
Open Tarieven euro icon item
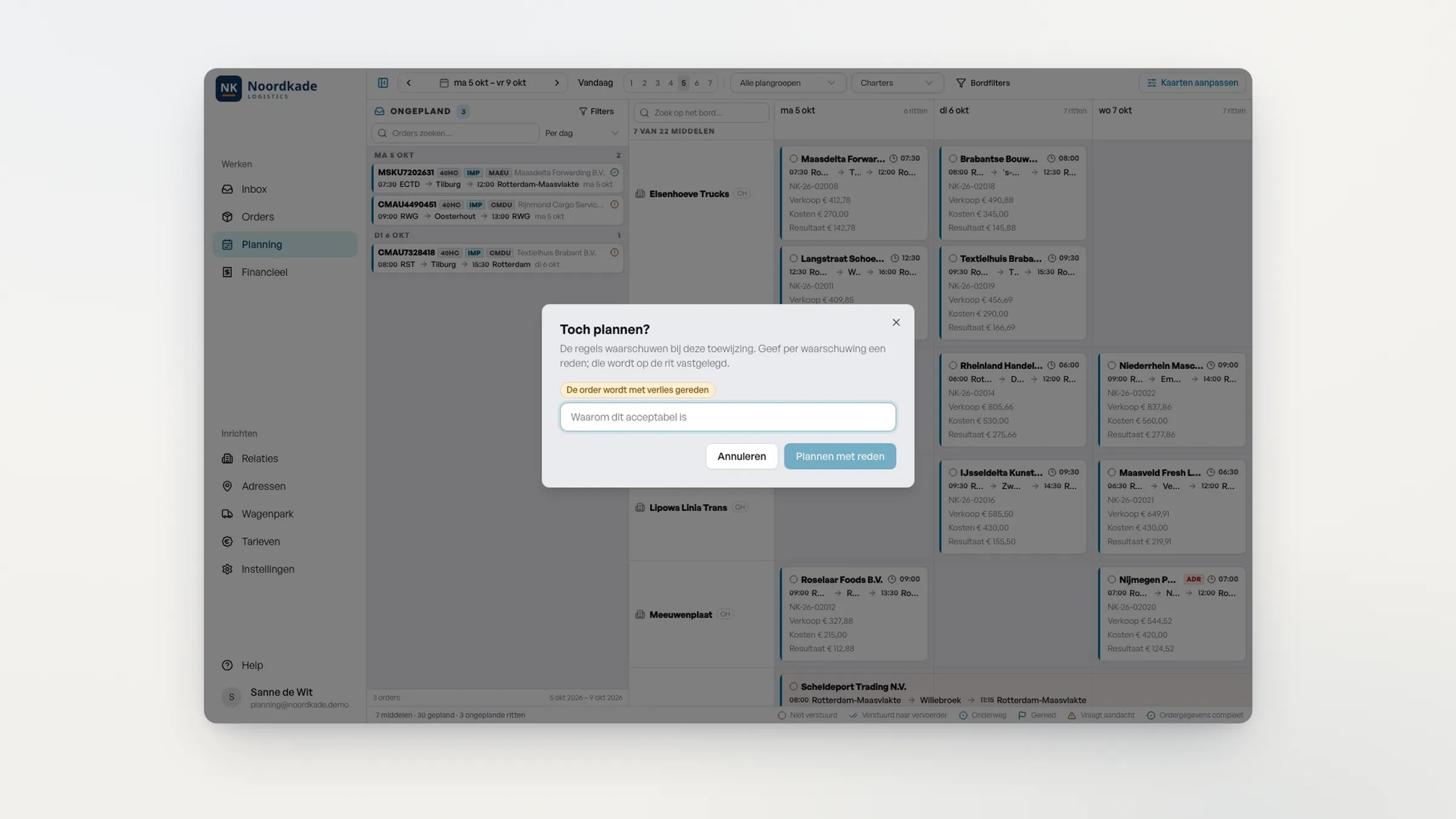pyautogui.click(x=285, y=542)
